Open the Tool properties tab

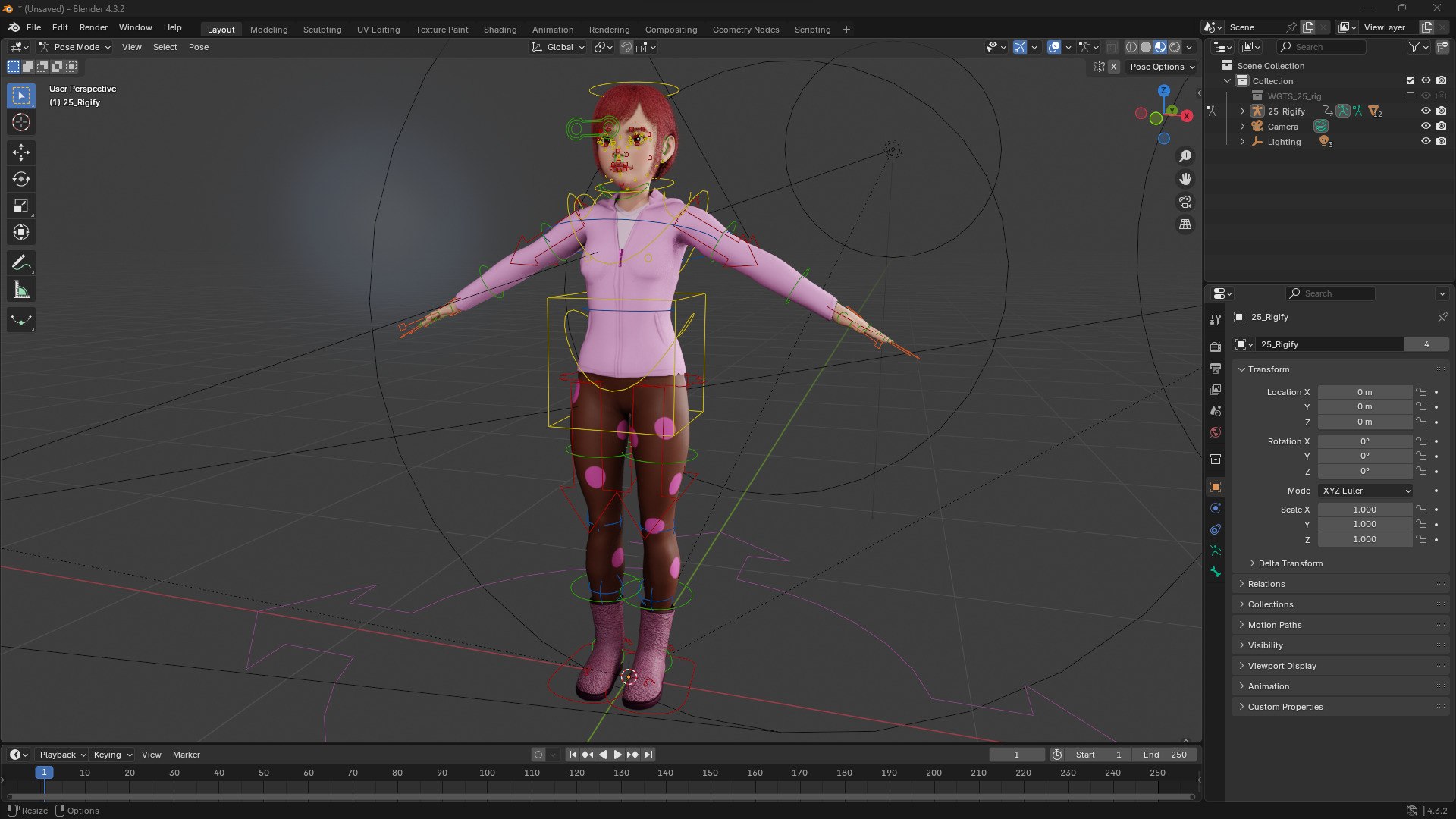(1216, 320)
